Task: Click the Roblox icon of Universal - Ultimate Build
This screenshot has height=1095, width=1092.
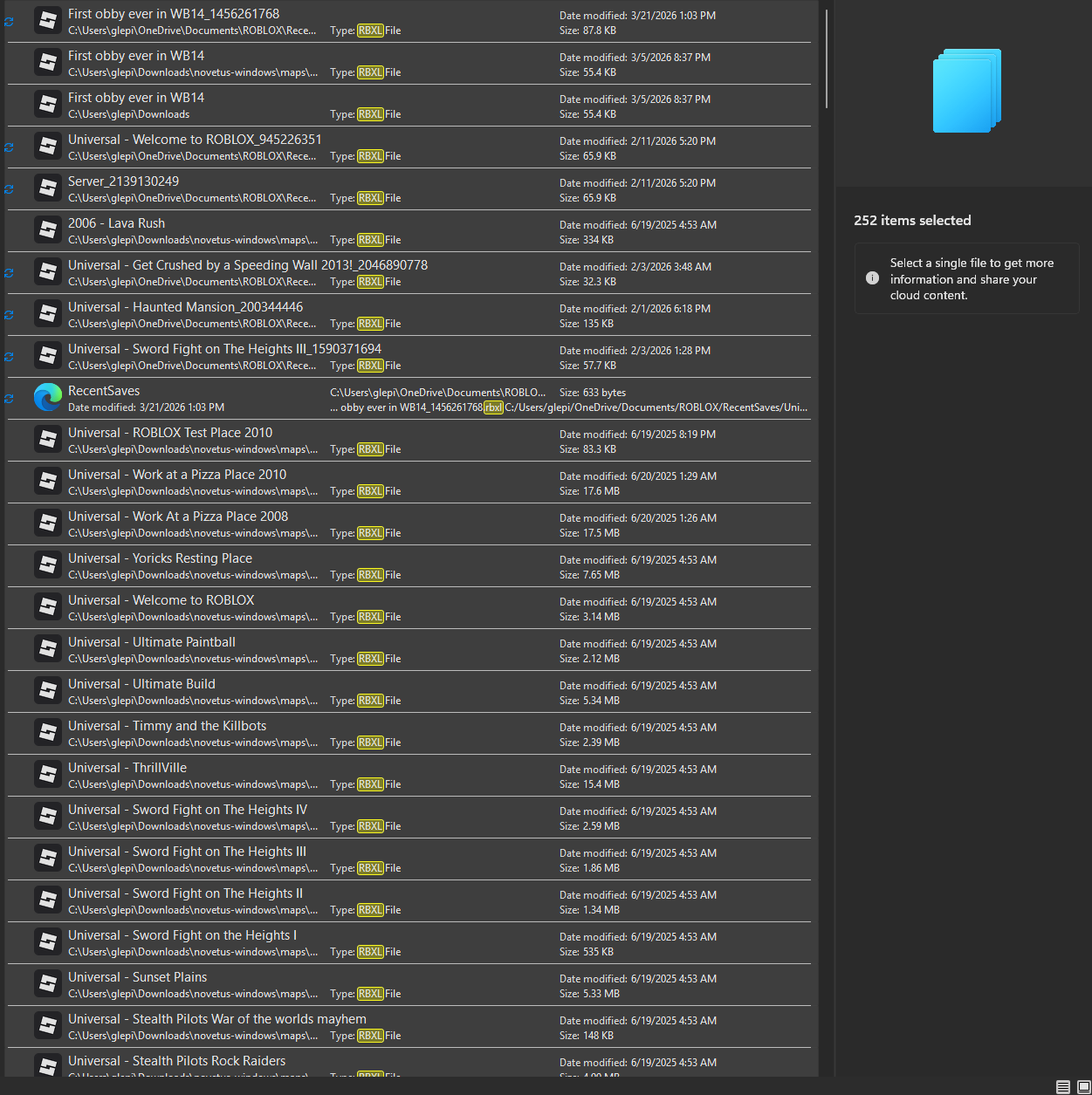Action: pos(48,691)
